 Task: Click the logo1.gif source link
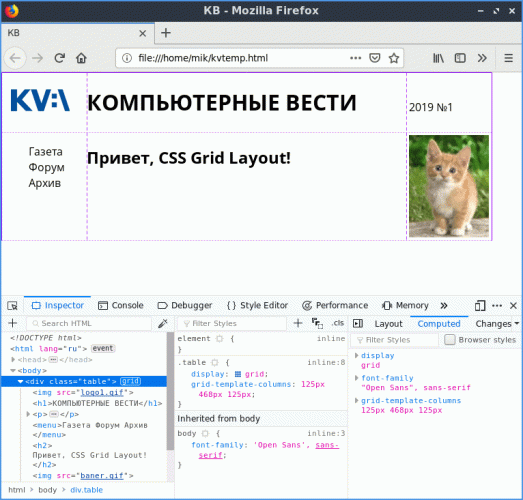[x=102, y=393]
